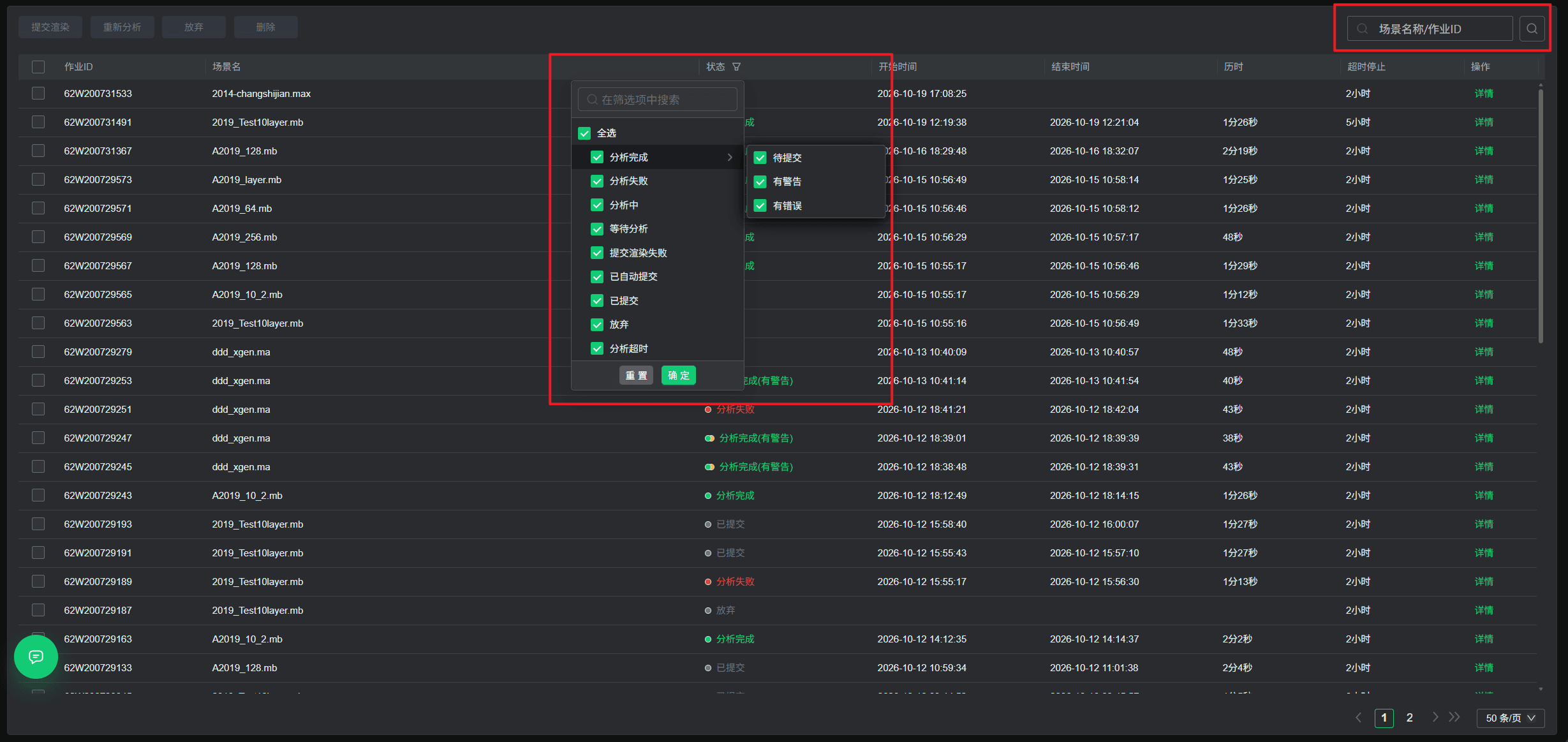Uncheck the 分析超时 filter option
The width and height of the screenshot is (1568, 742).
597,348
